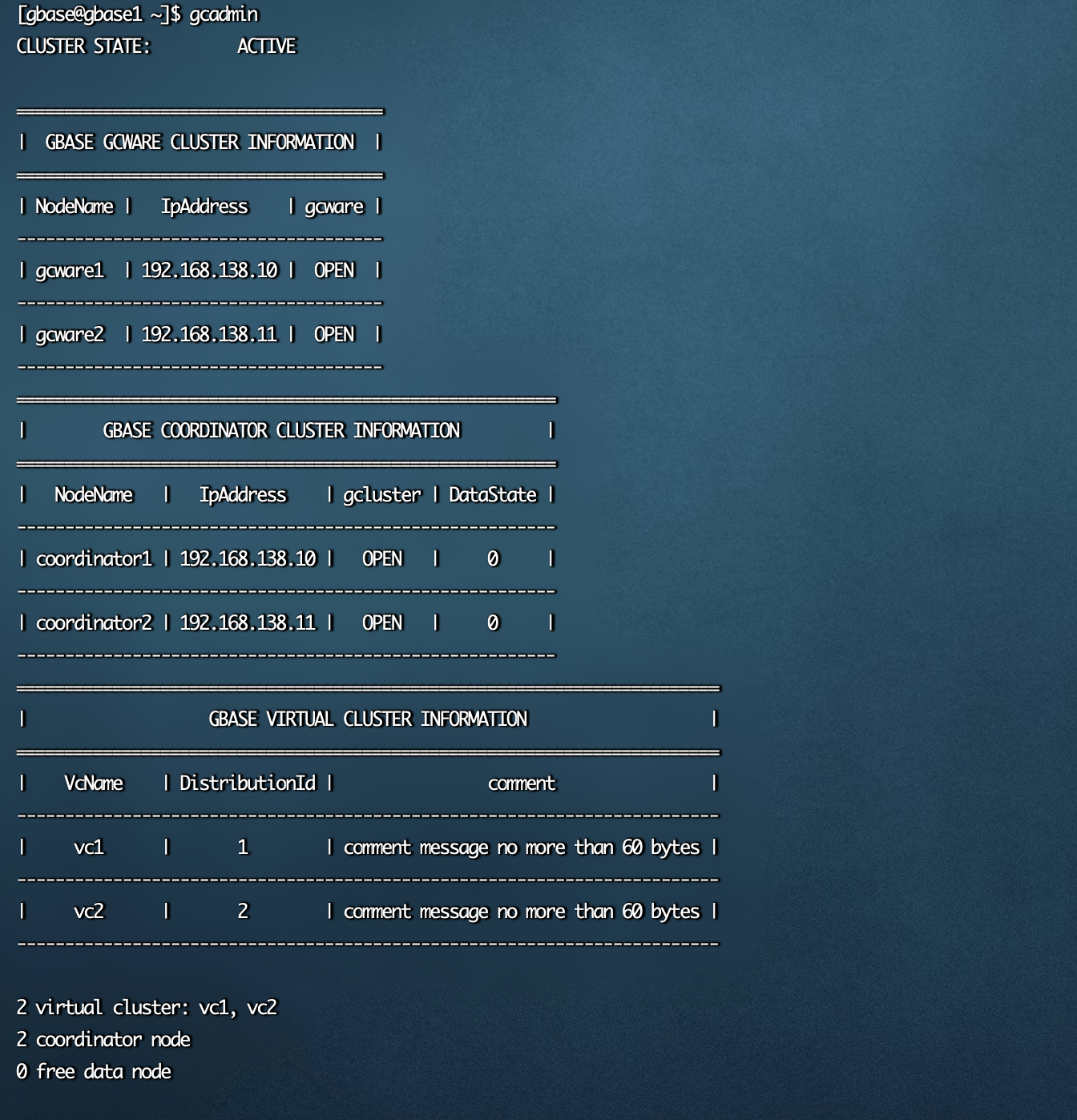The height and width of the screenshot is (1120, 1077).
Task: Click the "OPEN" gcluster status for coordinator2
Action: click(x=382, y=623)
